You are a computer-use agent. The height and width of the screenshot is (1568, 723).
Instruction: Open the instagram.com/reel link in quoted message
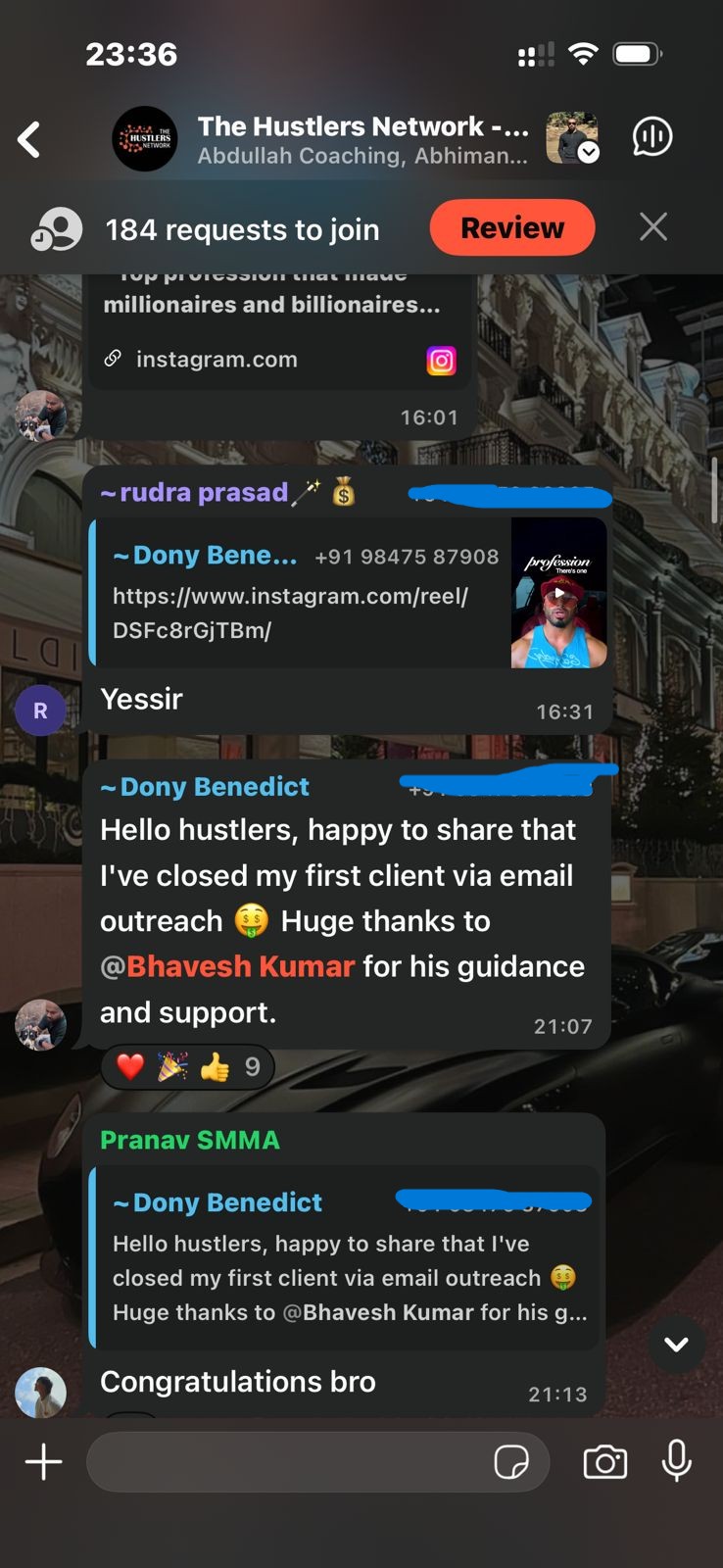tap(290, 612)
